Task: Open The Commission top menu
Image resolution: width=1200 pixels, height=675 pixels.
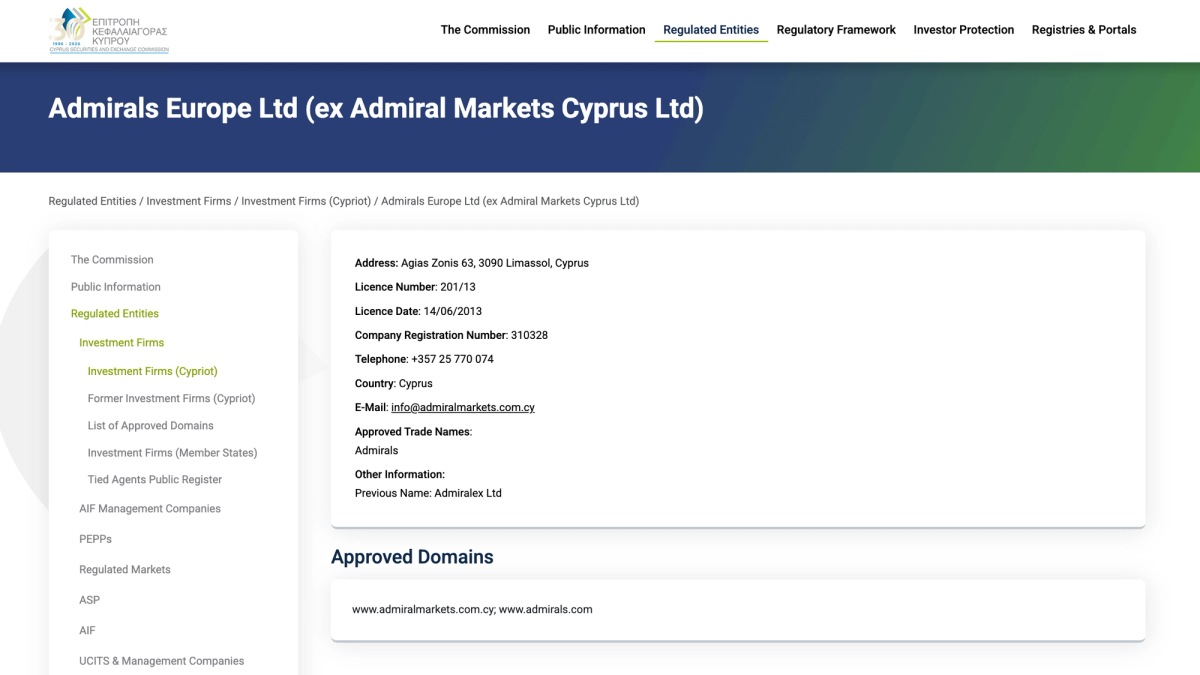Action: click(x=485, y=30)
